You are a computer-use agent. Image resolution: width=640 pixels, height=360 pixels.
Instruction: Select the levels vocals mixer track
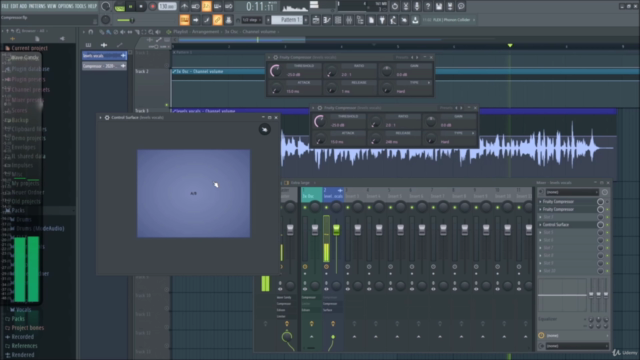pyautogui.click(x=333, y=194)
